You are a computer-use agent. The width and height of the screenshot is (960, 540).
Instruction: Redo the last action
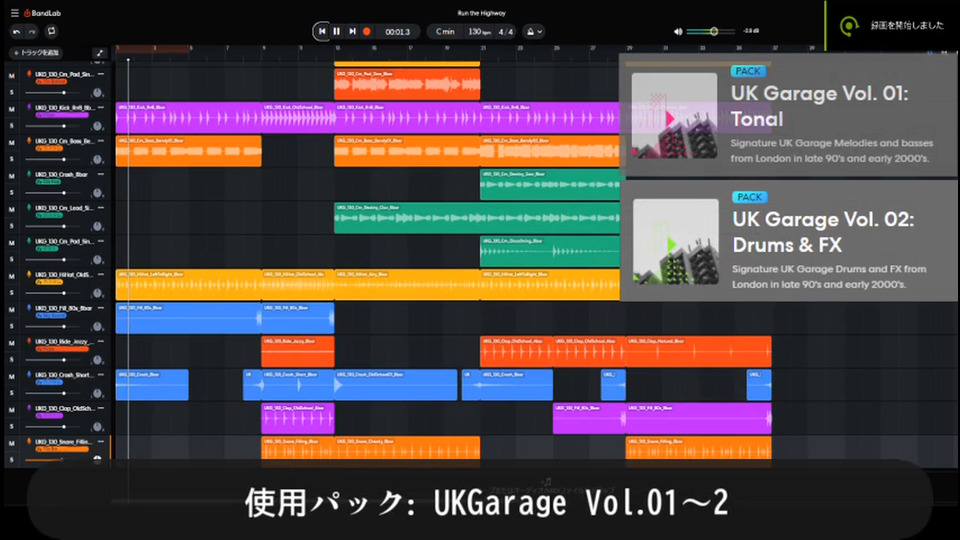pyautogui.click(x=32, y=31)
